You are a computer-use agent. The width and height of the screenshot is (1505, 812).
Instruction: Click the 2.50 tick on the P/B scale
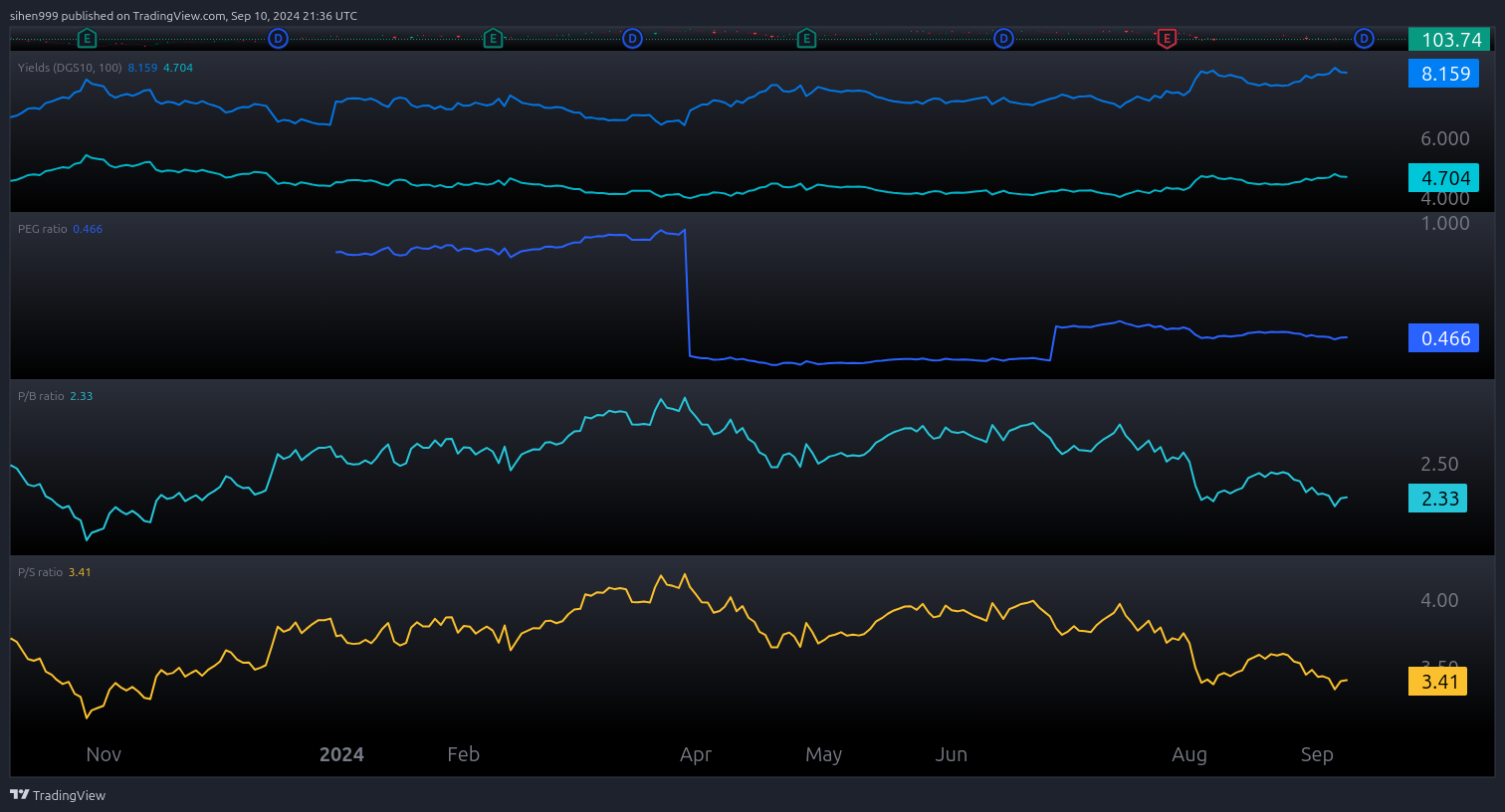point(1439,464)
